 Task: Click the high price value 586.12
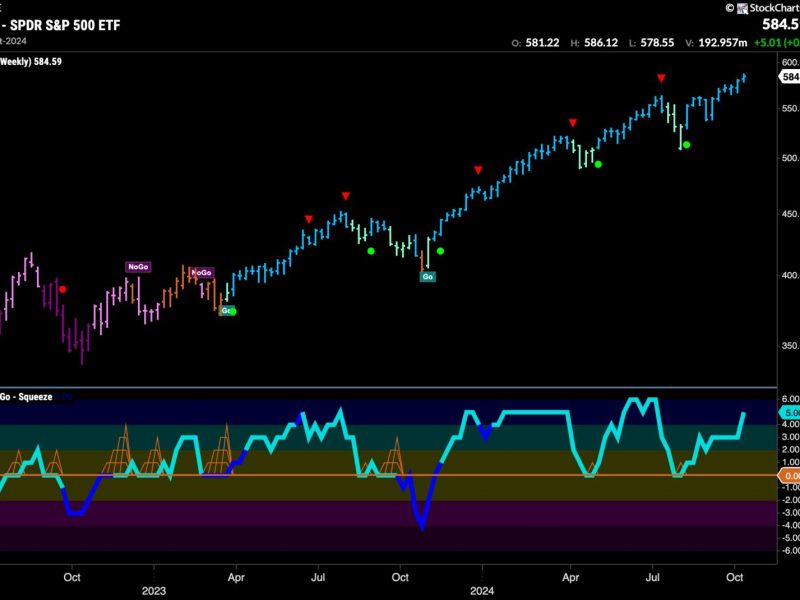[601, 43]
